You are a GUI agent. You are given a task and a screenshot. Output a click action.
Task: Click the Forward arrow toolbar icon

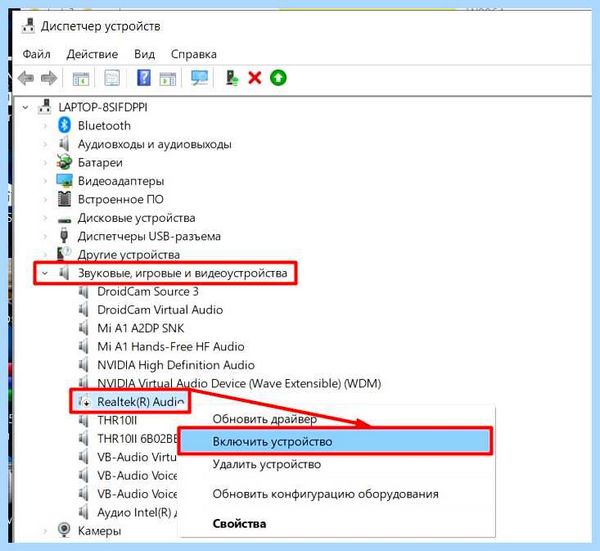(x=49, y=78)
